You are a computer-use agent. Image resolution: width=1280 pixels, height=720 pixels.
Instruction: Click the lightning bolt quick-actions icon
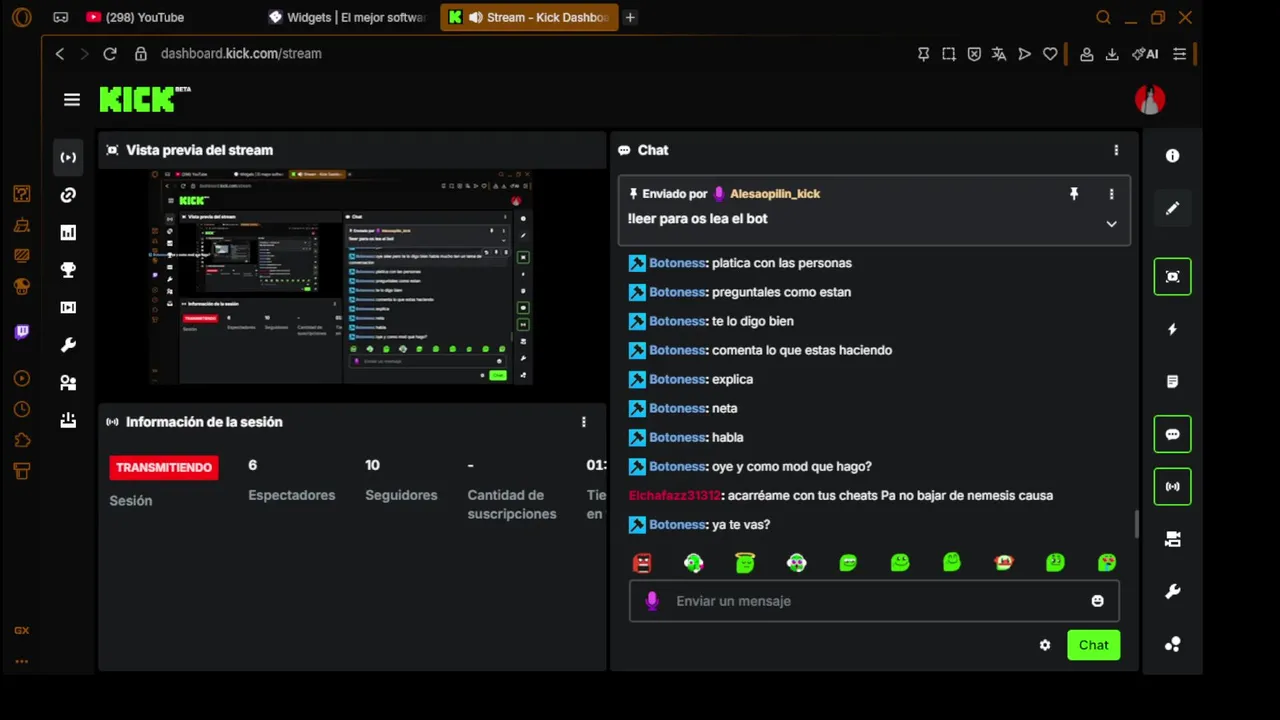click(x=1172, y=330)
